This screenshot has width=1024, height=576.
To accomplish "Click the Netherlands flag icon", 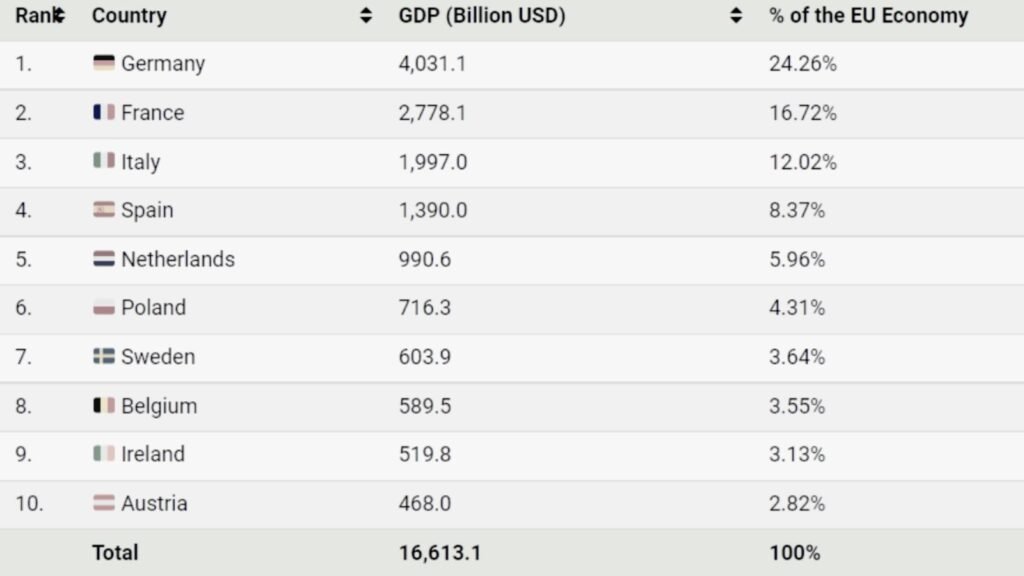I will click(x=104, y=258).
